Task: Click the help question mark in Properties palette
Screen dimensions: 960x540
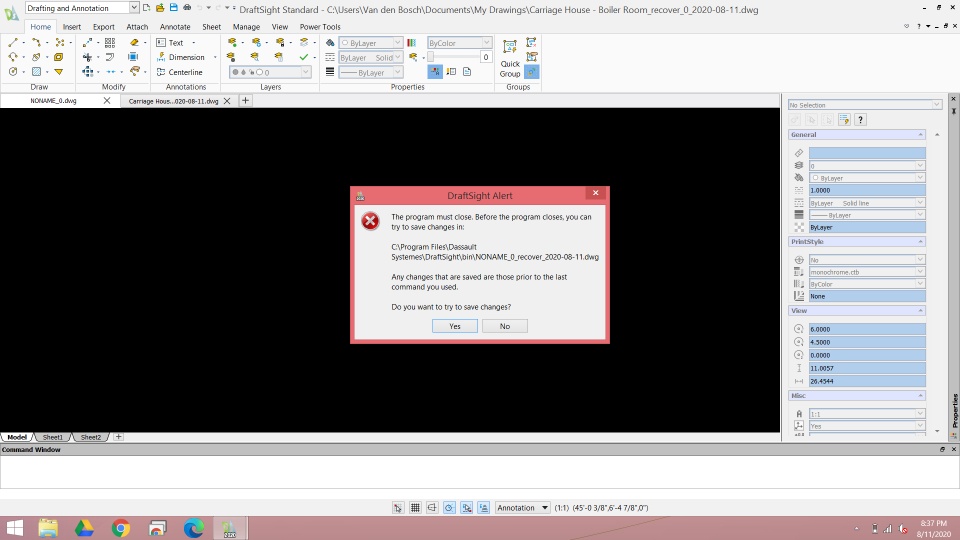Action: (x=860, y=119)
